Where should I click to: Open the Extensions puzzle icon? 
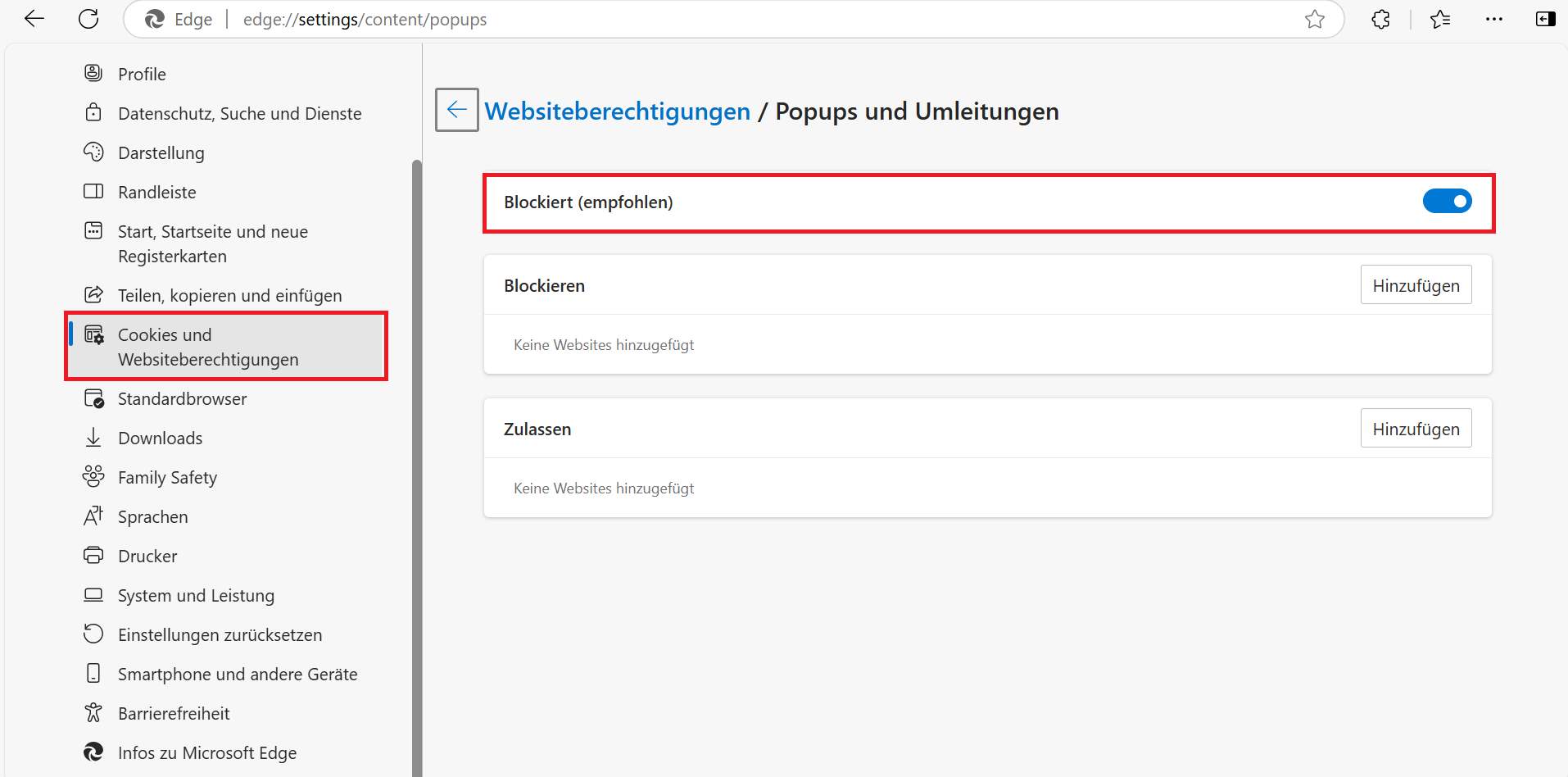click(1380, 19)
